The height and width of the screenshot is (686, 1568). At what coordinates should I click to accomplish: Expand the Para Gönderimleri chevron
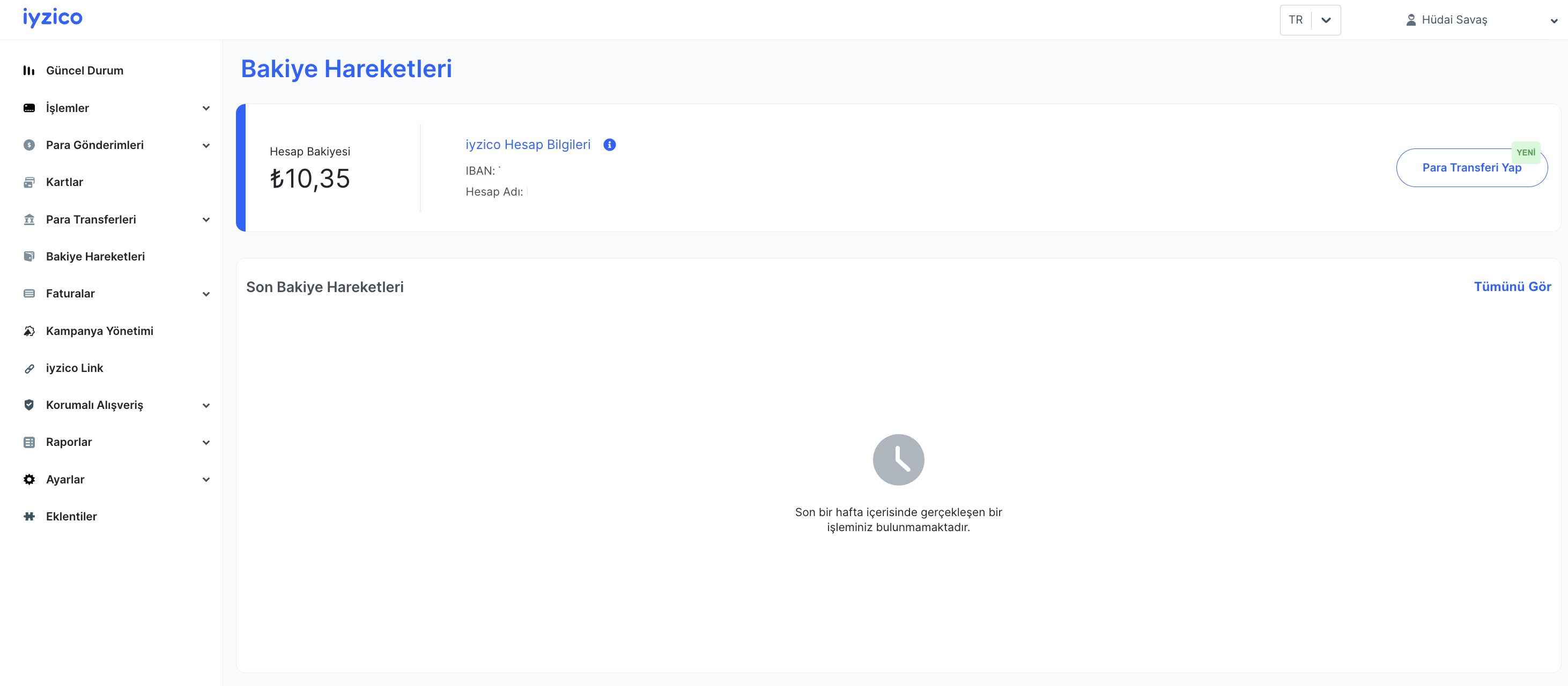coord(206,145)
